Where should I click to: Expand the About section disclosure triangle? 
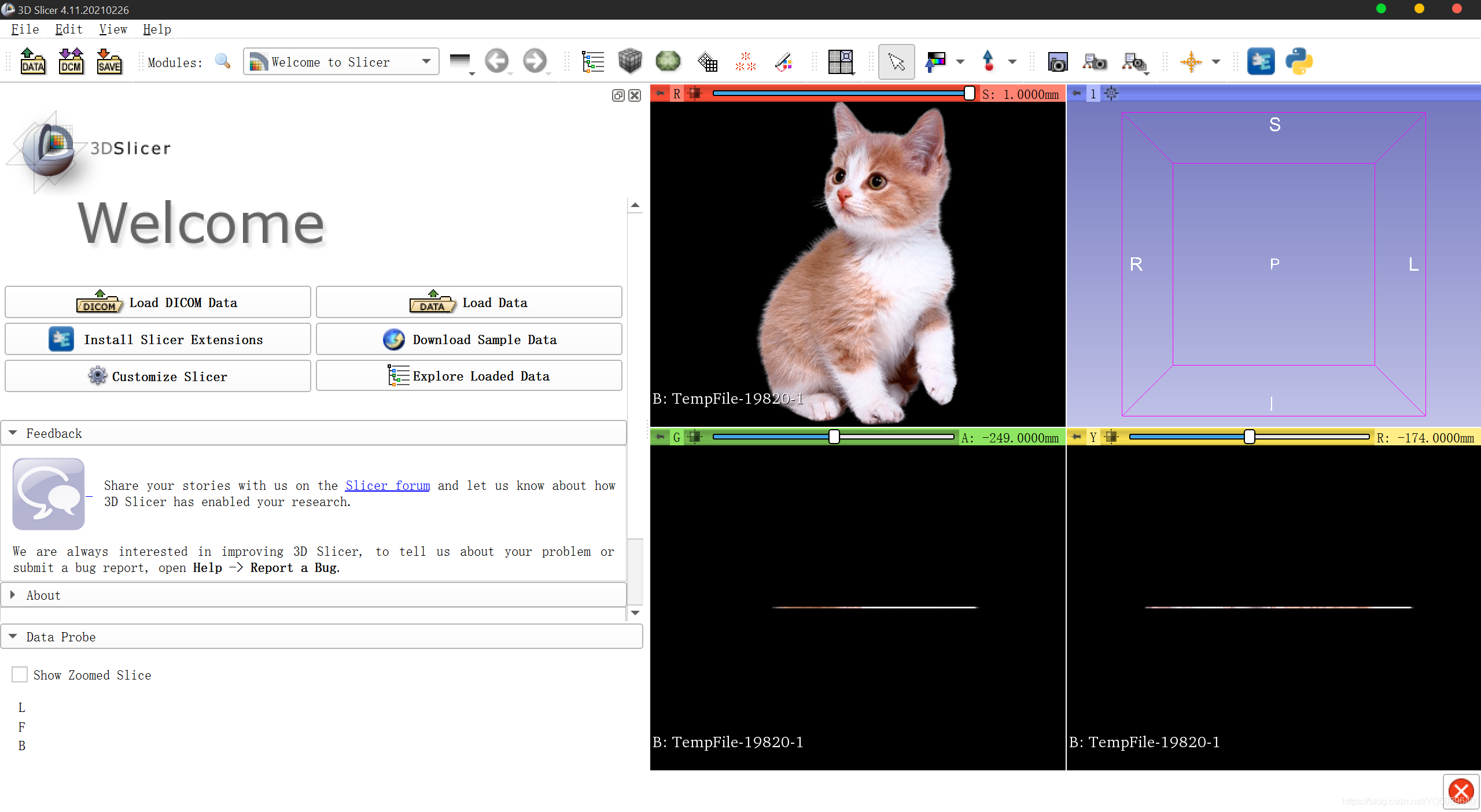12,594
